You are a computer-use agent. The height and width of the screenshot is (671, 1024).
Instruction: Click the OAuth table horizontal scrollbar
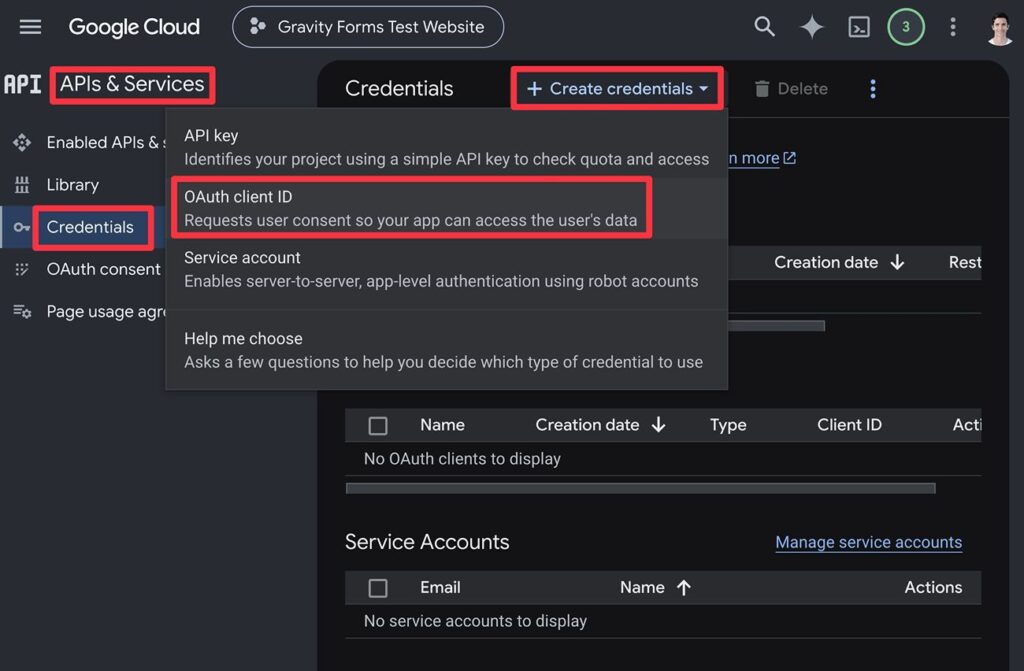coord(640,488)
